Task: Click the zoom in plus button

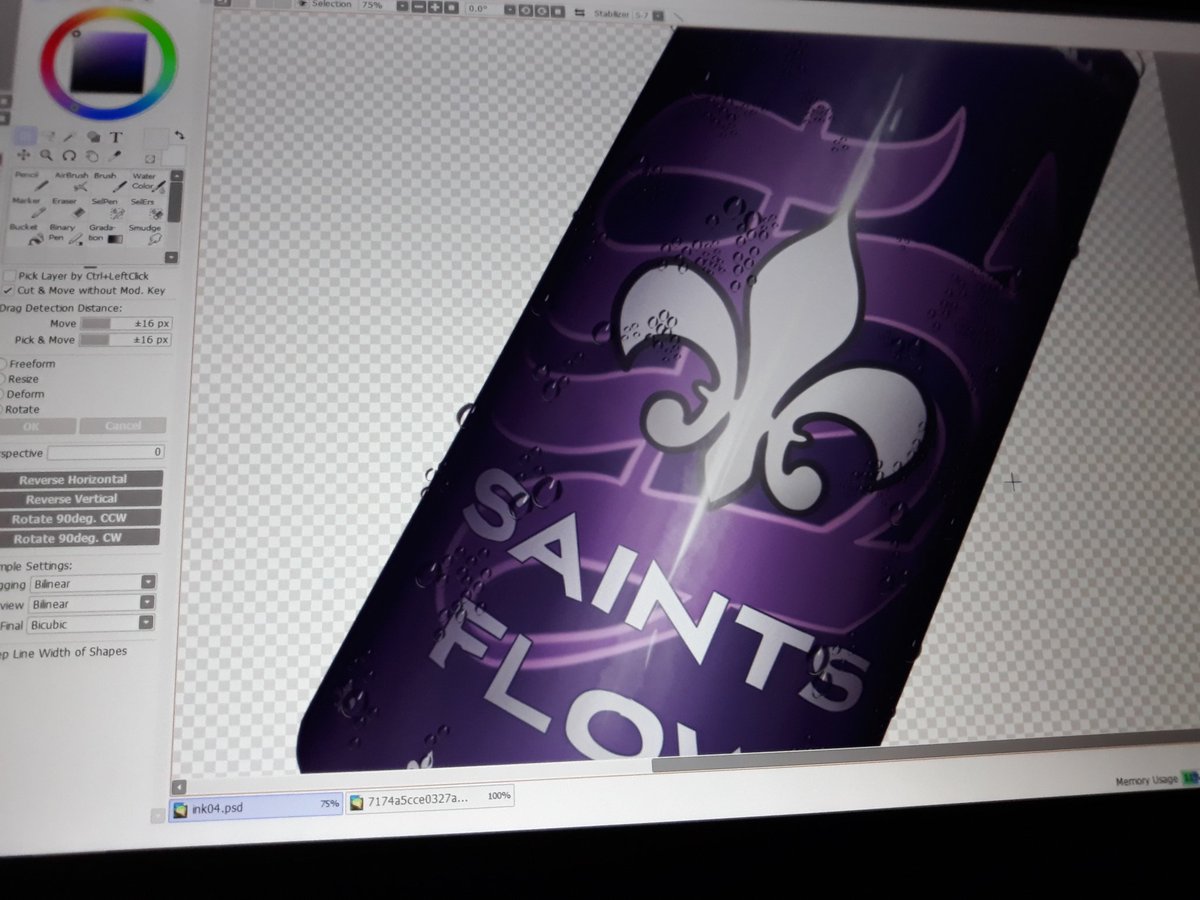Action: coord(436,7)
